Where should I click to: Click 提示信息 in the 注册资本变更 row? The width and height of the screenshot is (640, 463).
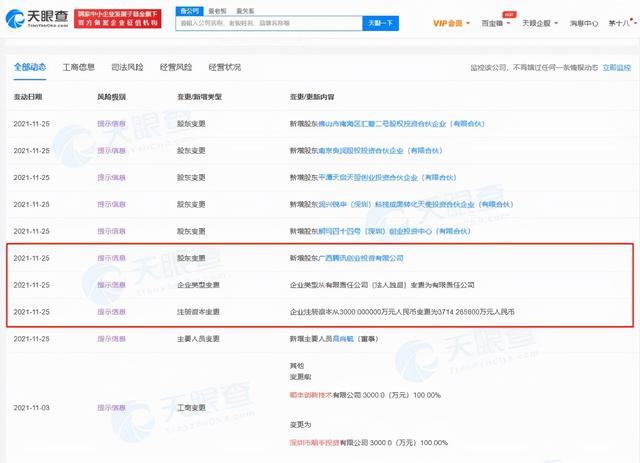click(111, 312)
